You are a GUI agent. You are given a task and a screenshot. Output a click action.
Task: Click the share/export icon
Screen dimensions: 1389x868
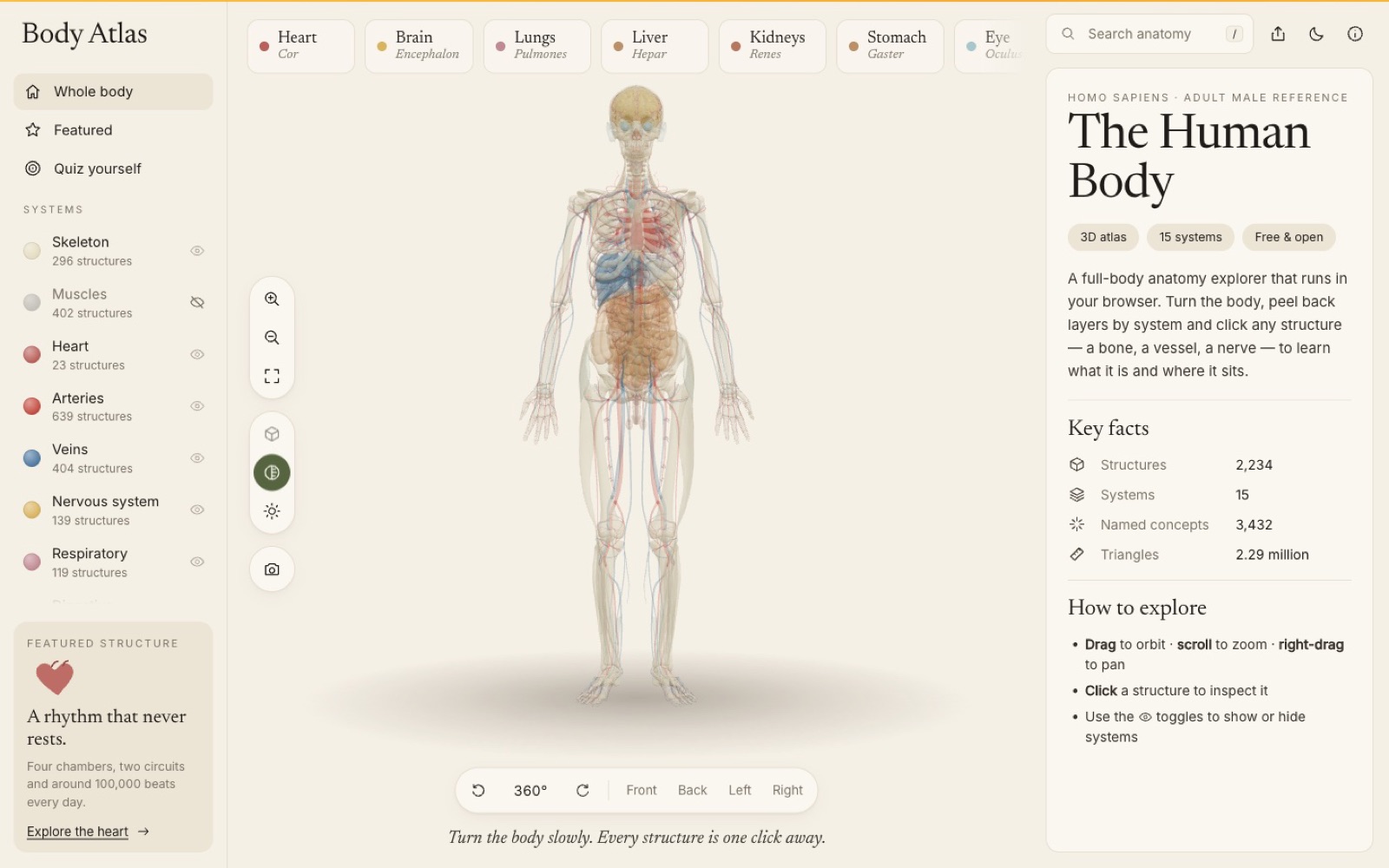[1278, 34]
